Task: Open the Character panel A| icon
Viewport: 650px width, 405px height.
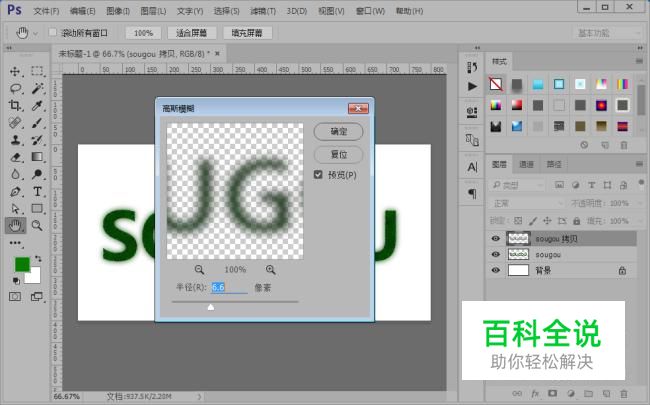Action: 472,167
